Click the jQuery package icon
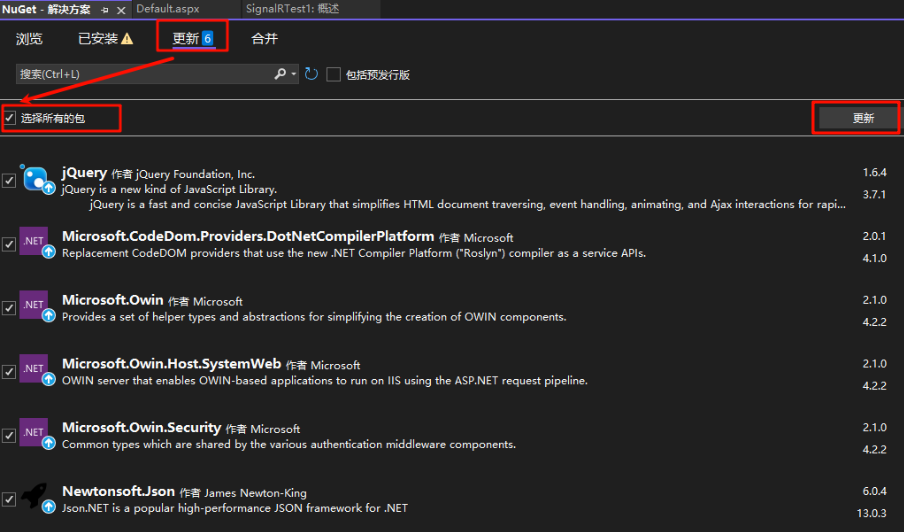The width and height of the screenshot is (904, 532). click(x=38, y=179)
